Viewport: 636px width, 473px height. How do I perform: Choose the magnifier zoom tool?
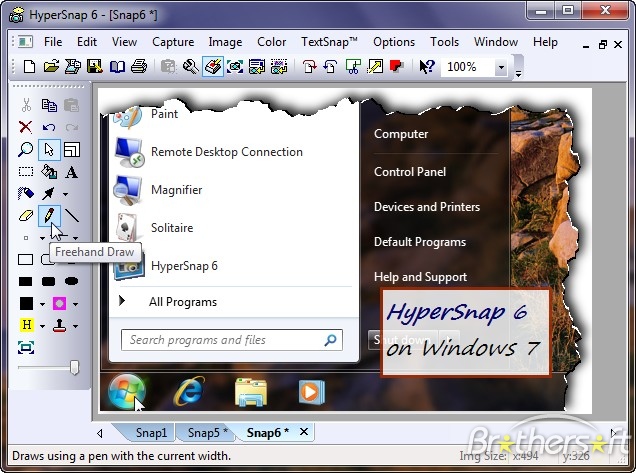[26, 150]
